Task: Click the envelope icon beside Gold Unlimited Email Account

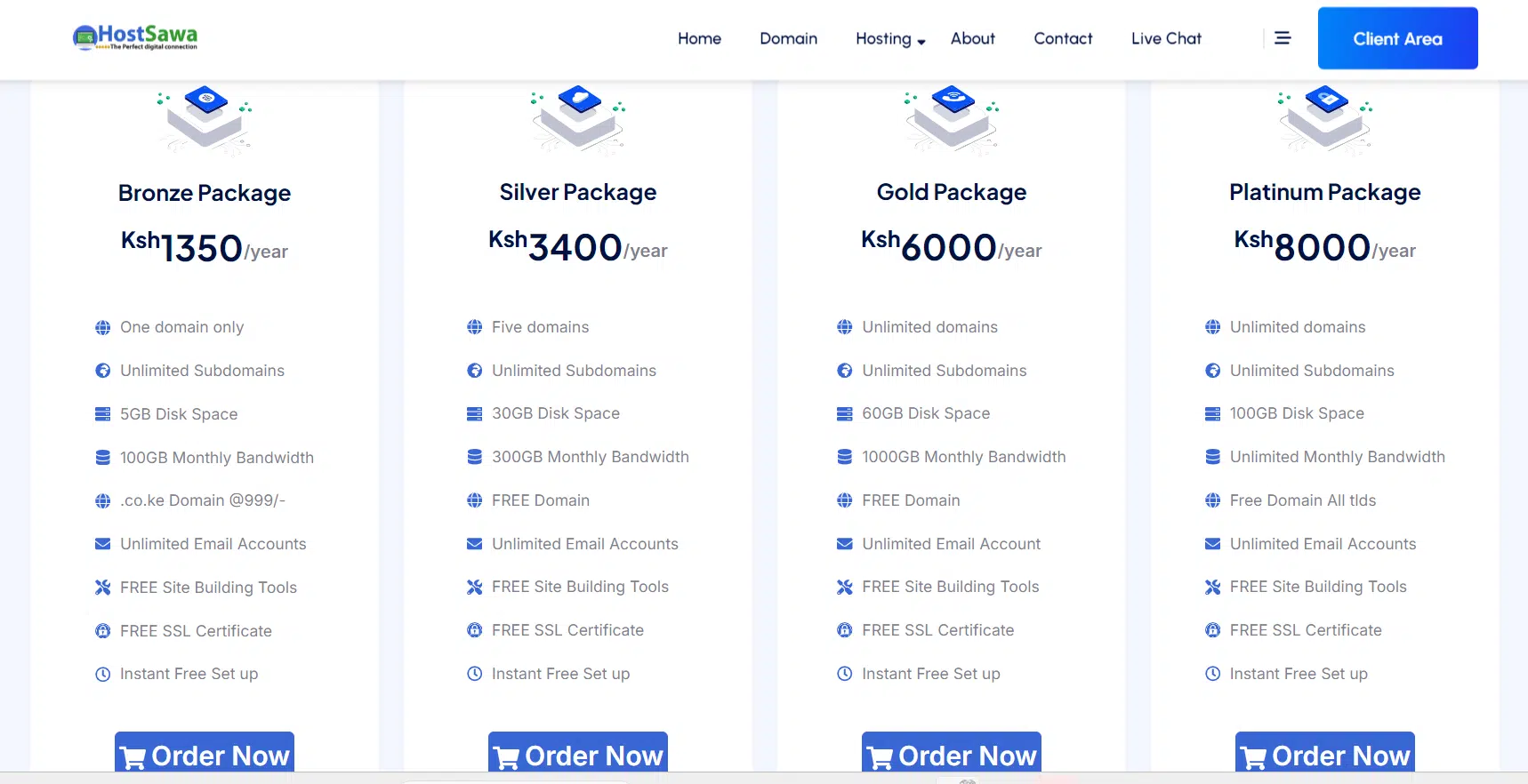Action: [845, 544]
